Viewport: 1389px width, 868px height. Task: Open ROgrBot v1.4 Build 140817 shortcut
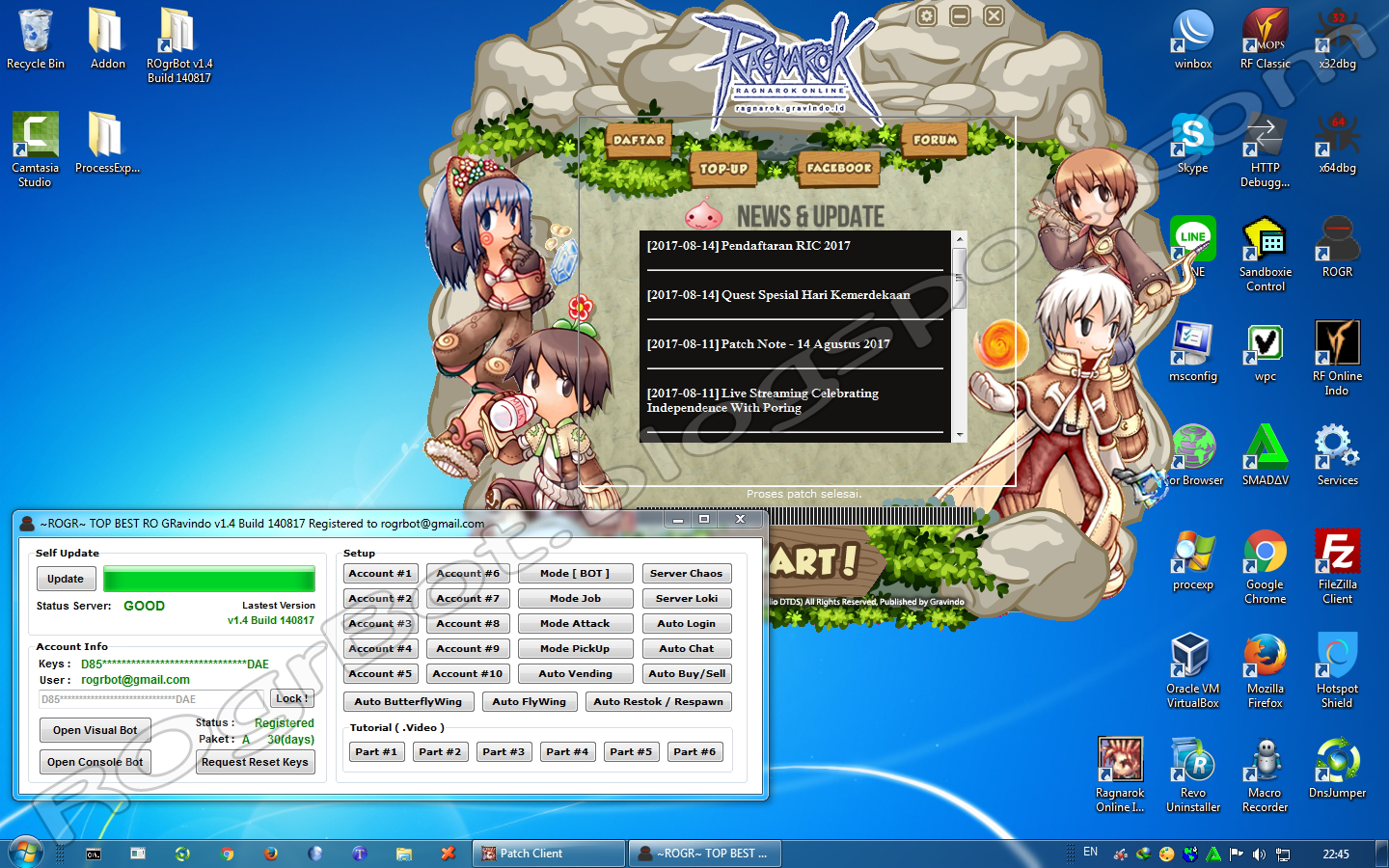[x=178, y=45]
